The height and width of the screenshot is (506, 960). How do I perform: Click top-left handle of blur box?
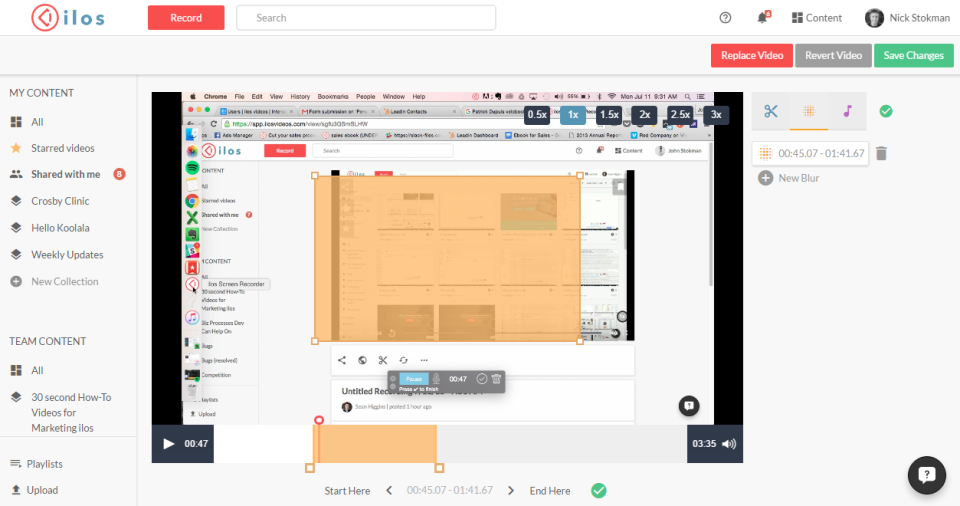pos(315,176)
